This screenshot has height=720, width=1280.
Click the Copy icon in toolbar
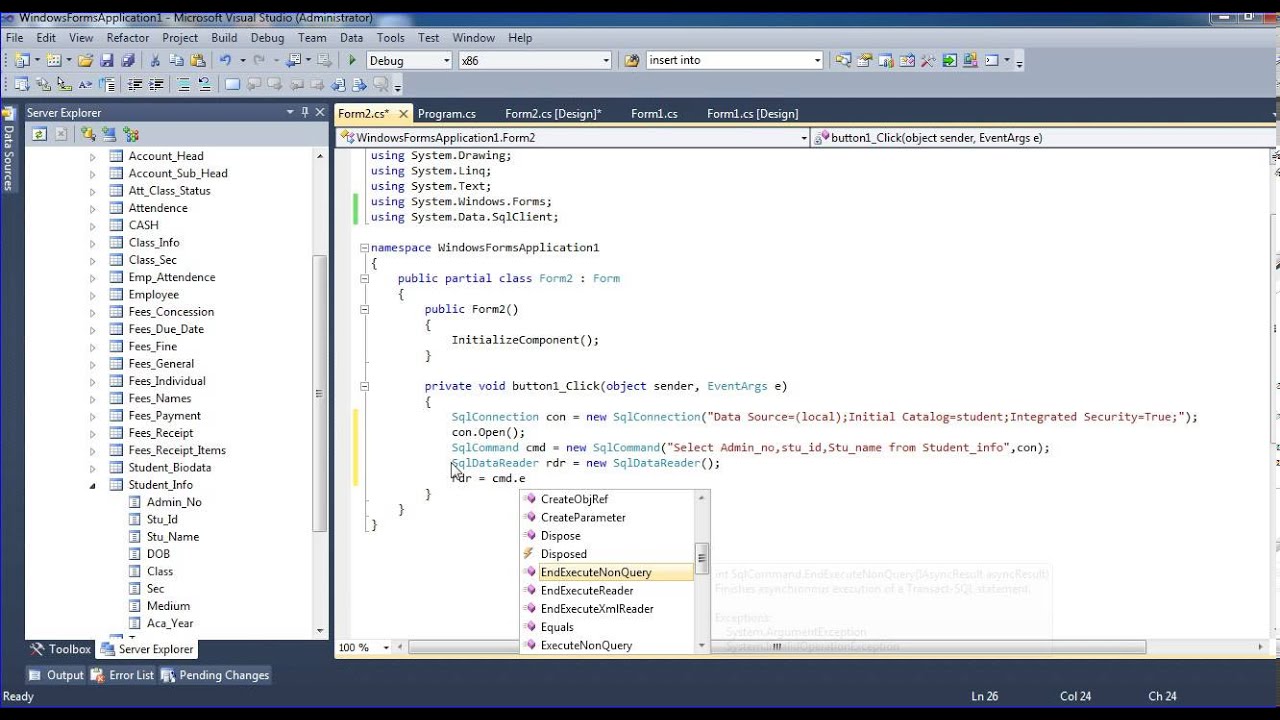click(x=177, y=60)
